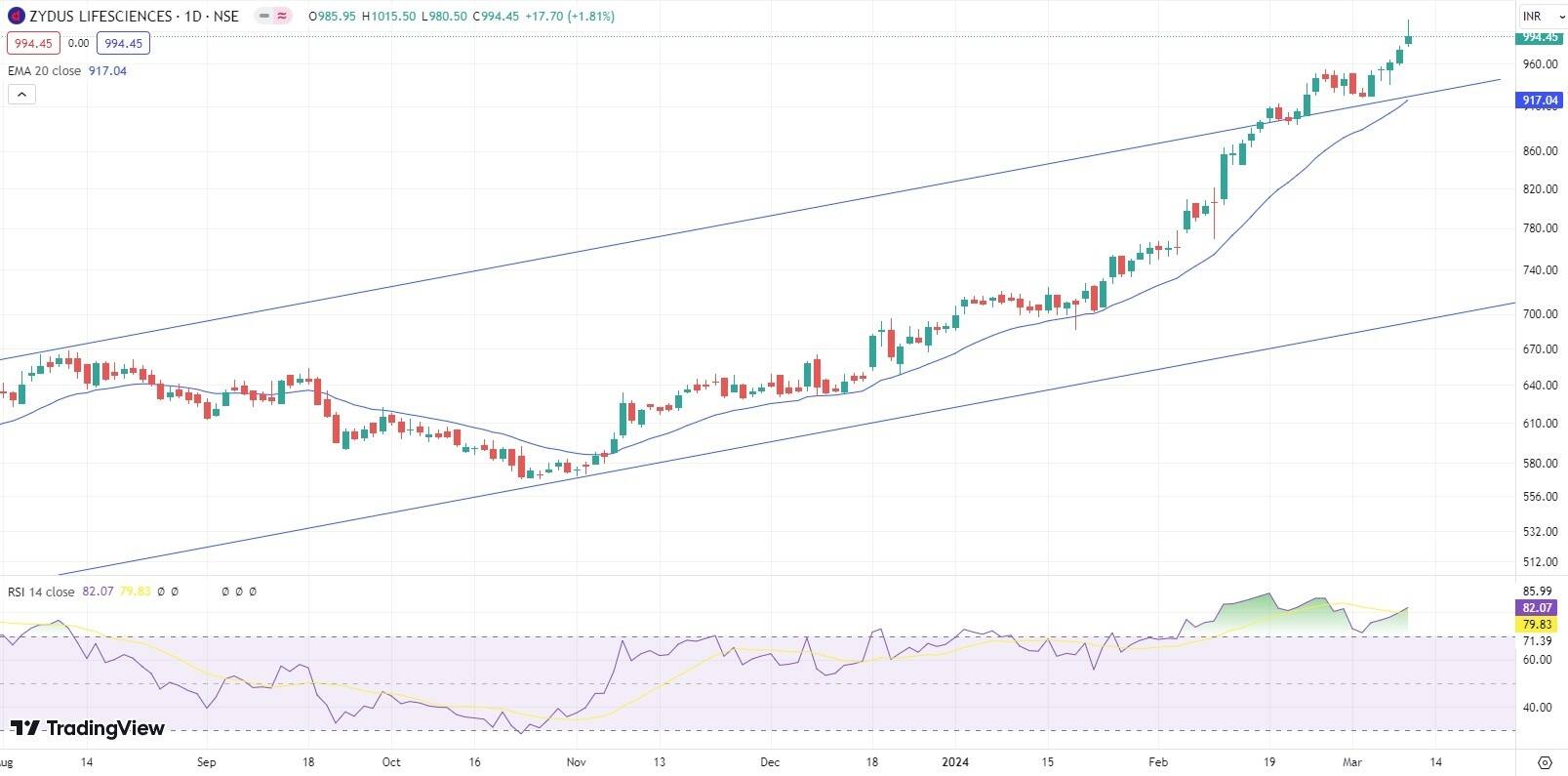Click the pink approximate-sign data icon
Viewport: 1568px width, 776px height.
point(282,16)
